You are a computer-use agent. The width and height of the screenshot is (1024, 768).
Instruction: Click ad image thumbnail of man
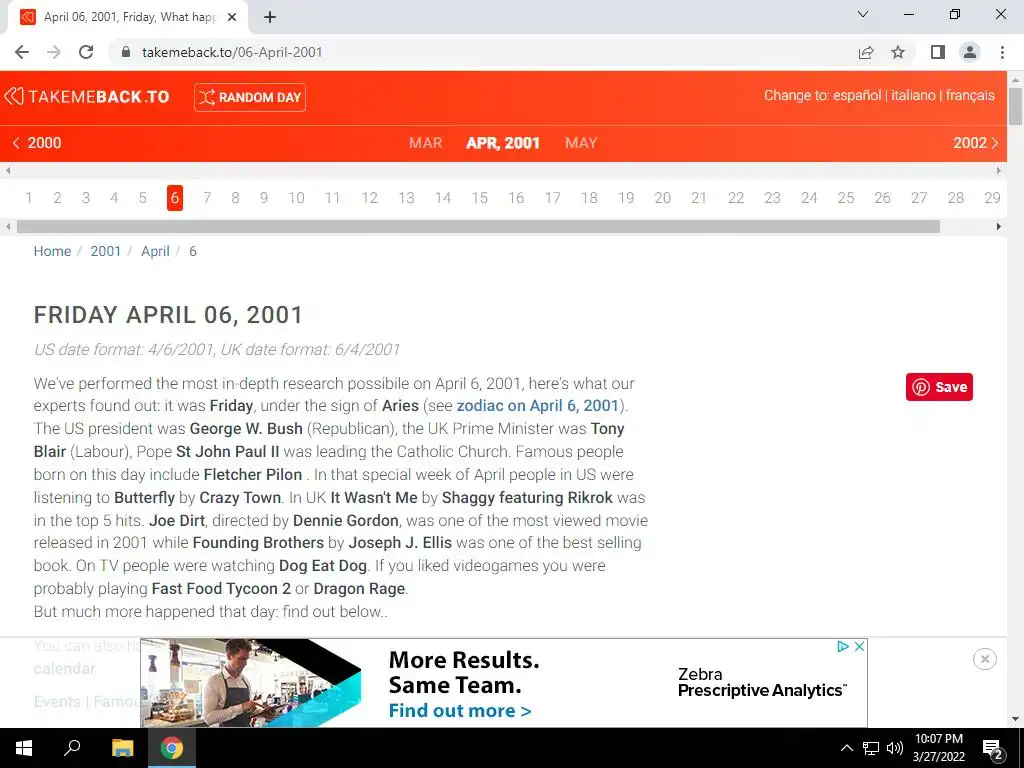click(x=250, y=683)
